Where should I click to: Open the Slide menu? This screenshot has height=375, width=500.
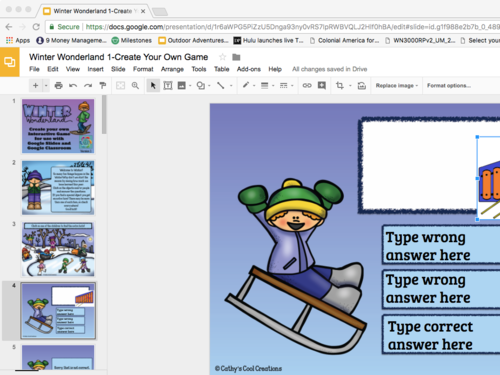point(118,69)
